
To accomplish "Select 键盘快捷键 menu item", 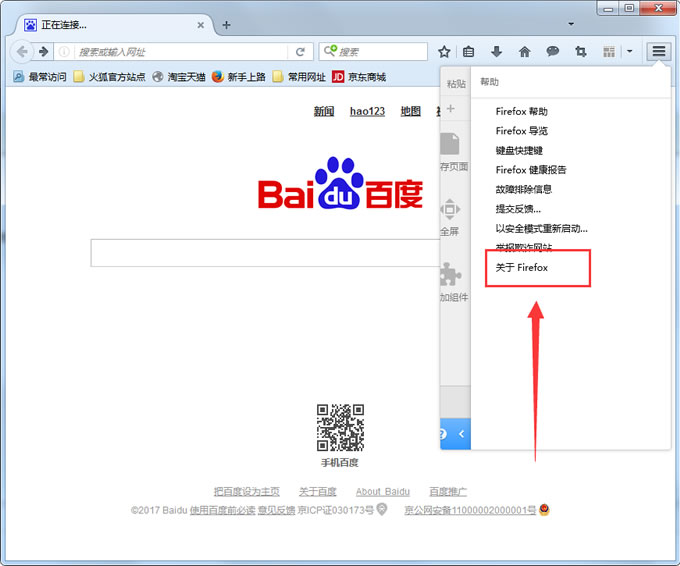I will 519,150.
